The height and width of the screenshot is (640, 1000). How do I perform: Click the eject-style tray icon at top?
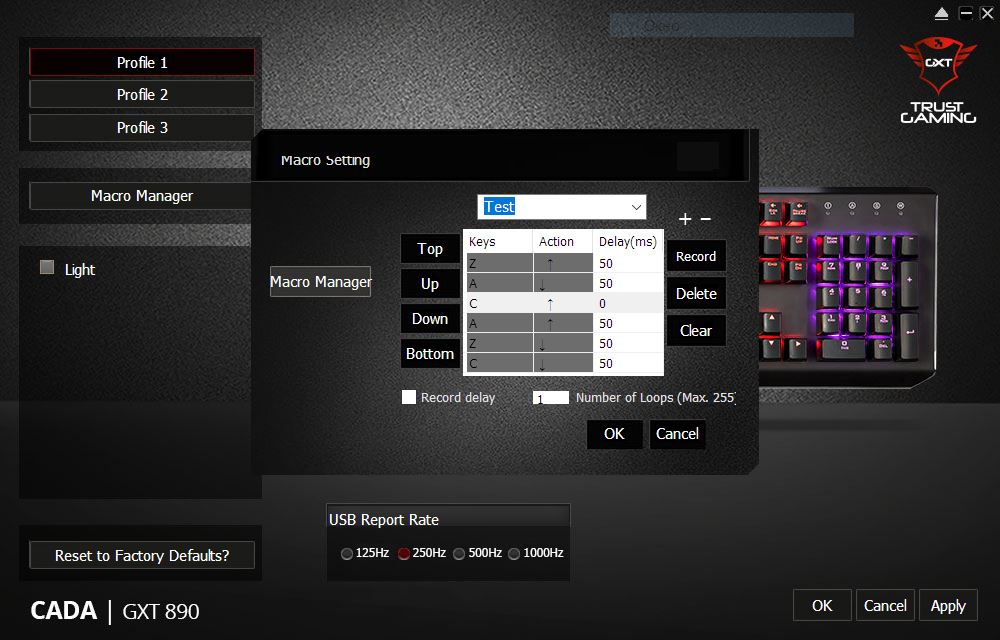tap(941, 13)
